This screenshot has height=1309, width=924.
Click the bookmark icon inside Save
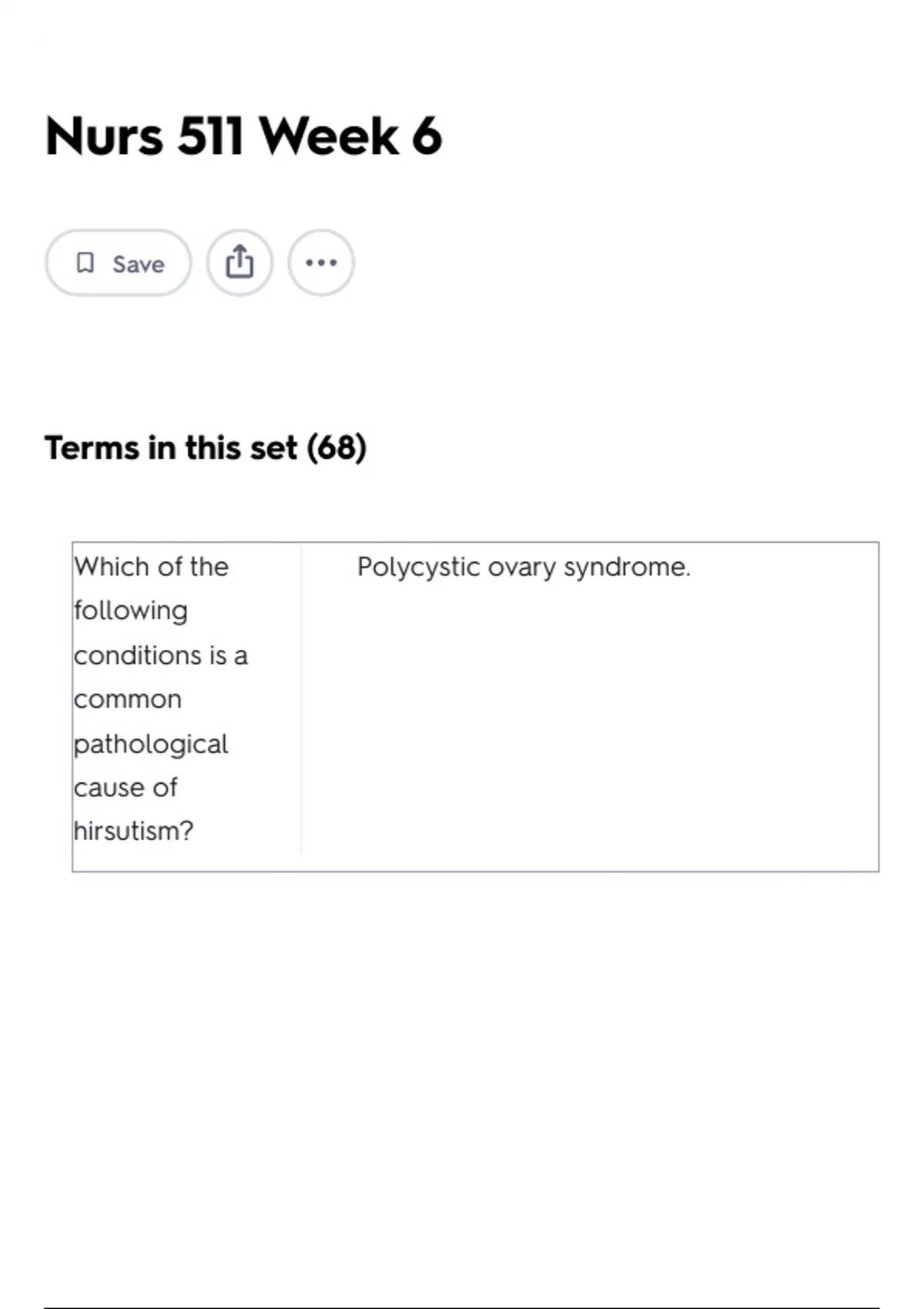pyautogui.click(x=85, y=263)
